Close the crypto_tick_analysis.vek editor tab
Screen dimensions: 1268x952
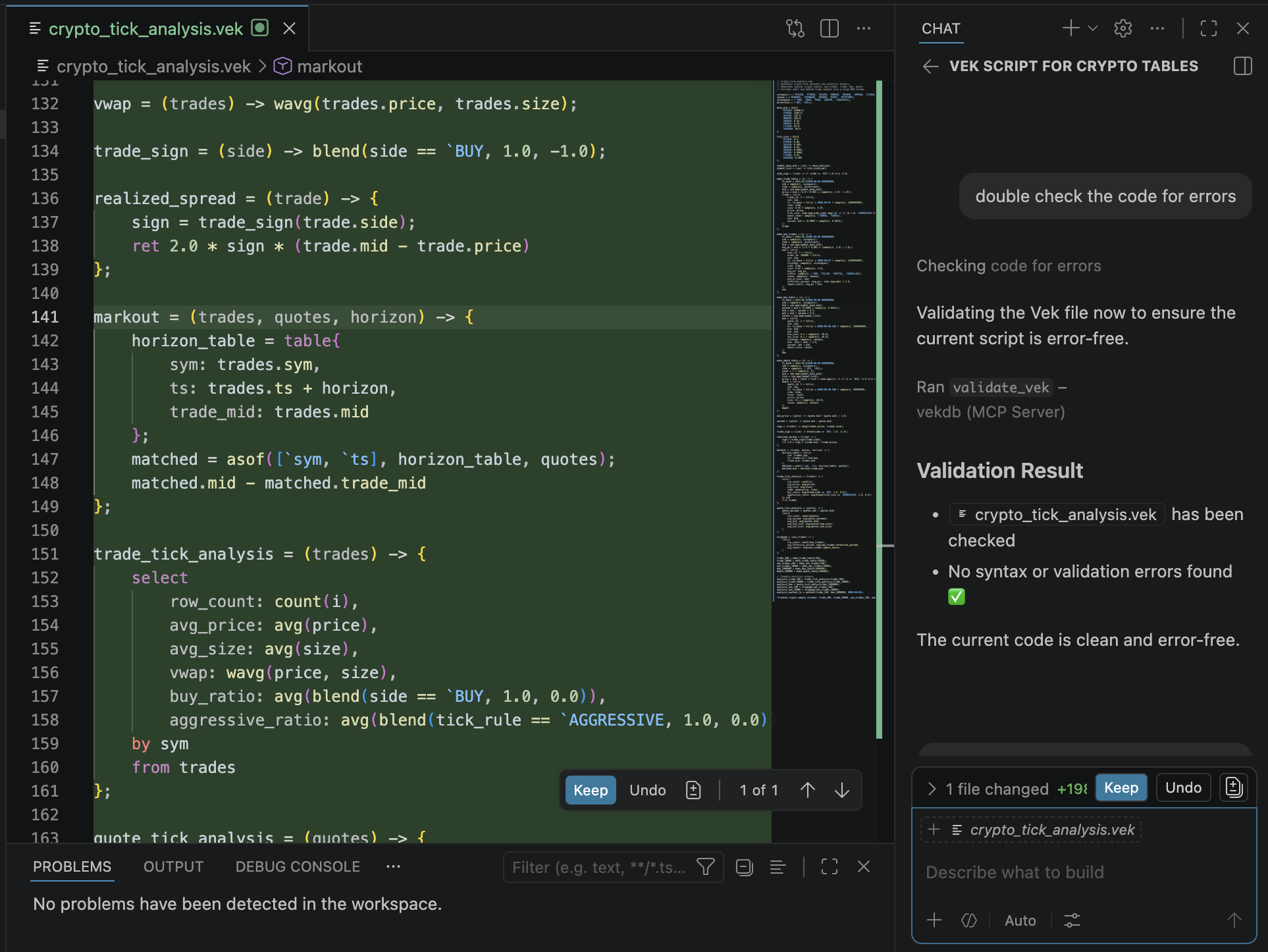pos(289,28)
